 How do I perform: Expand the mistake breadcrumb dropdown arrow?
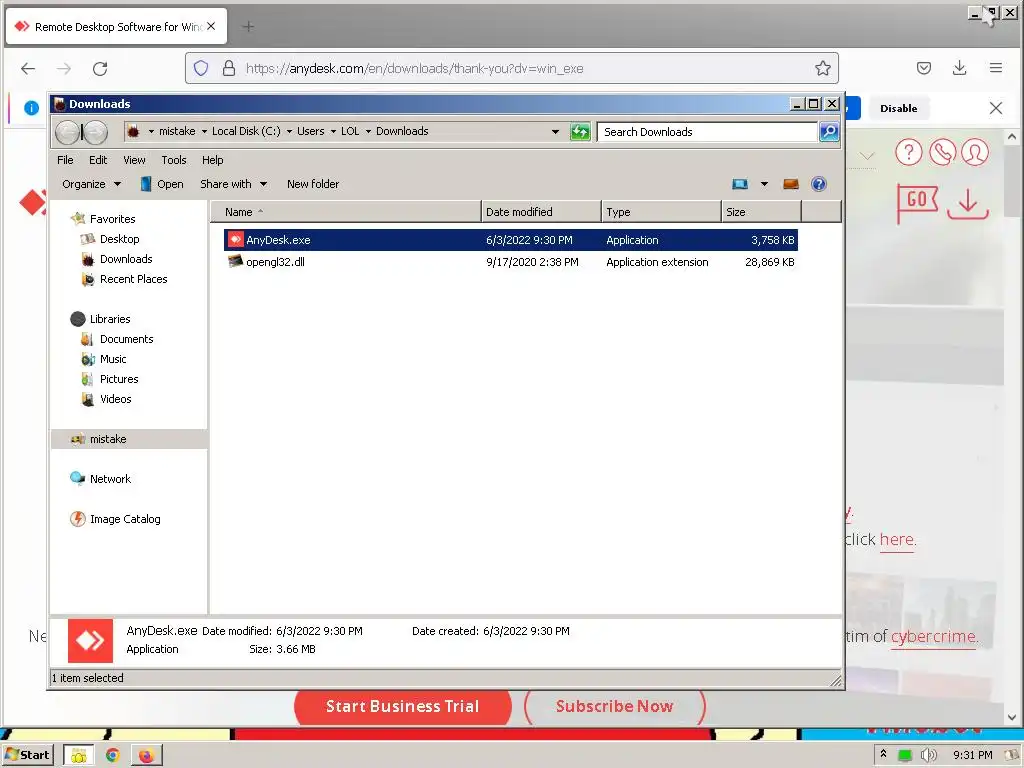pyautogui.click(x=204, y=131)
